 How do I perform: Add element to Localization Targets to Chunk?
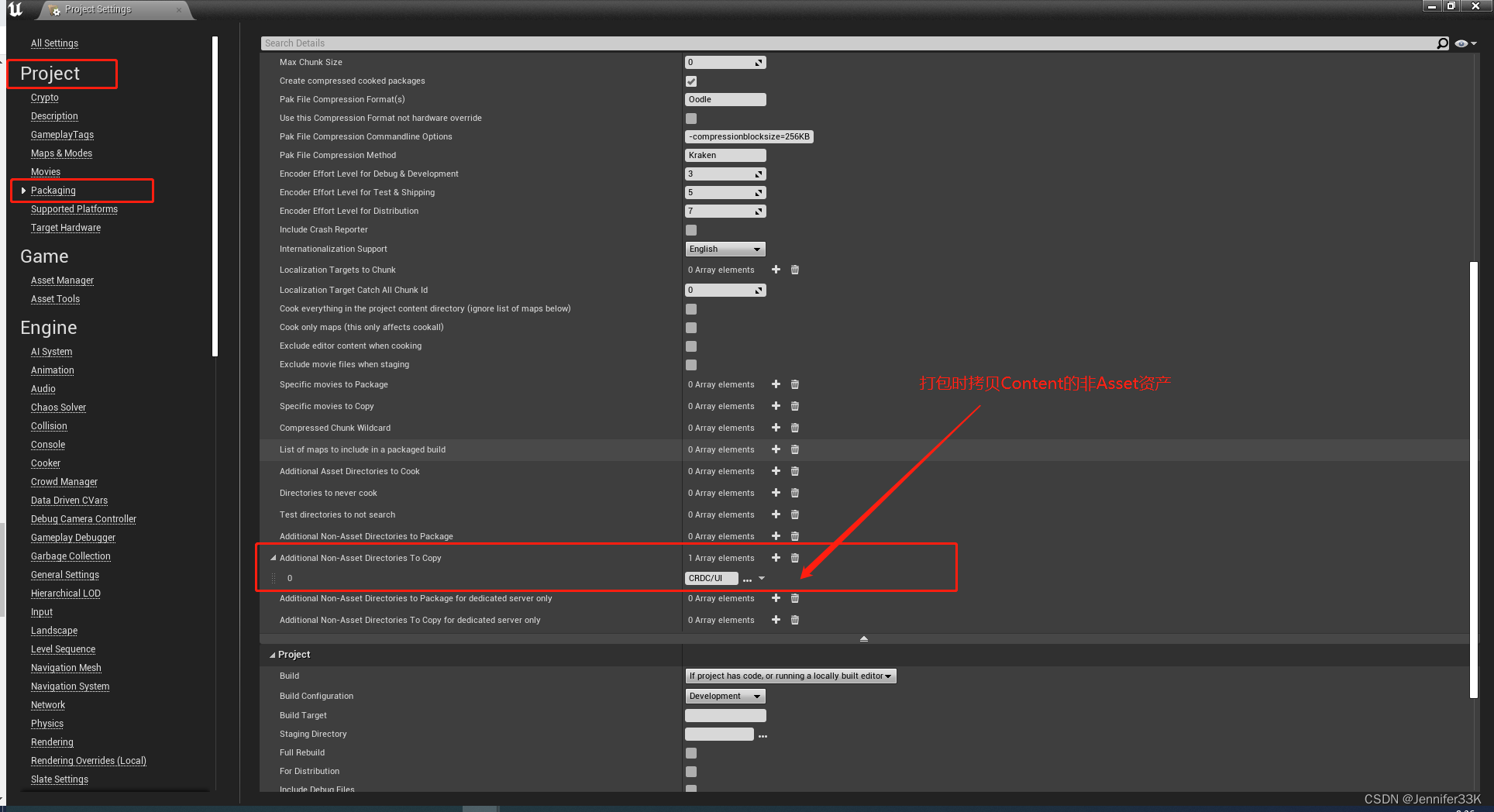pos(776,270)
